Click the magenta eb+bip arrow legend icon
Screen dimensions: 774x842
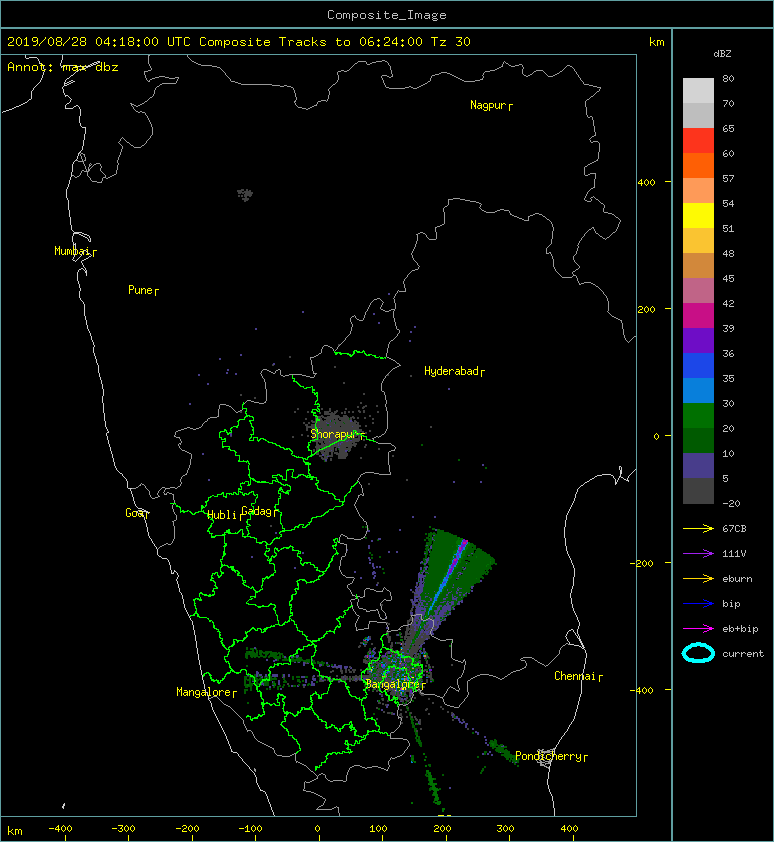pos(698,628)
